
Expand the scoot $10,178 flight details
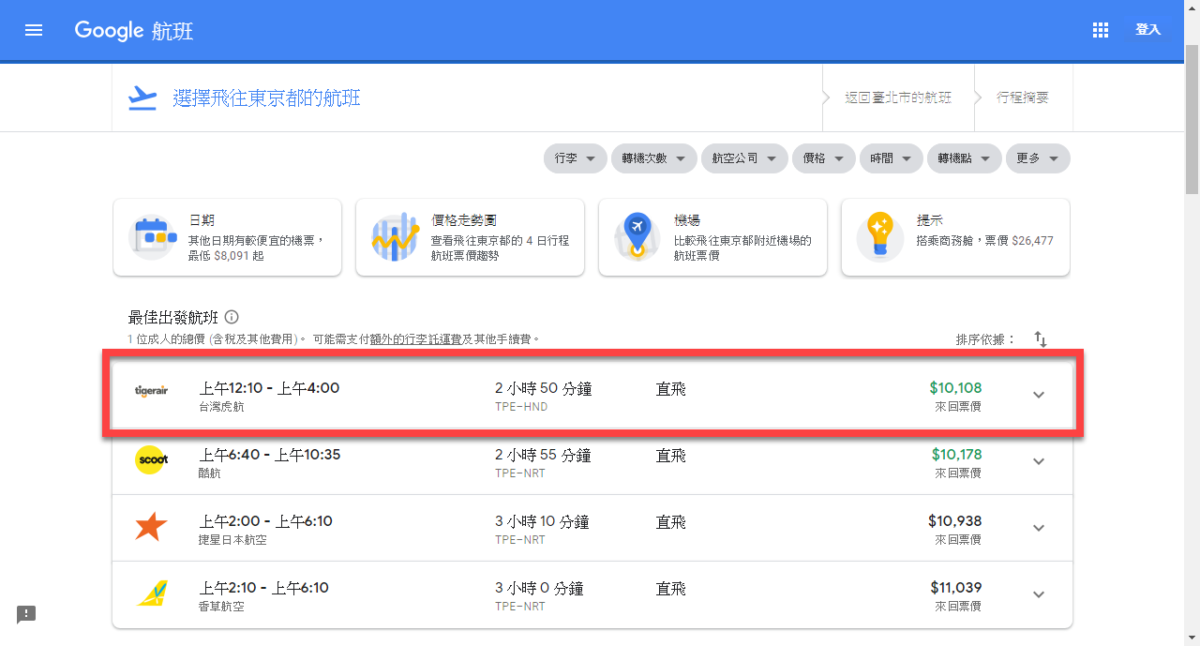pos(1038,461)
